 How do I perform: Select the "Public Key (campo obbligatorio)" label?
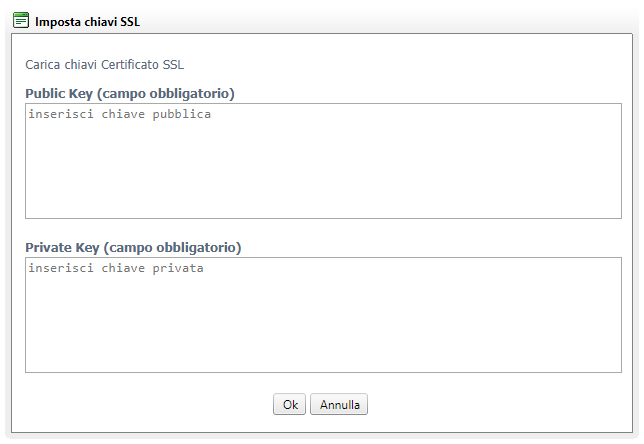pyautogui.click(x=130, y=94)
